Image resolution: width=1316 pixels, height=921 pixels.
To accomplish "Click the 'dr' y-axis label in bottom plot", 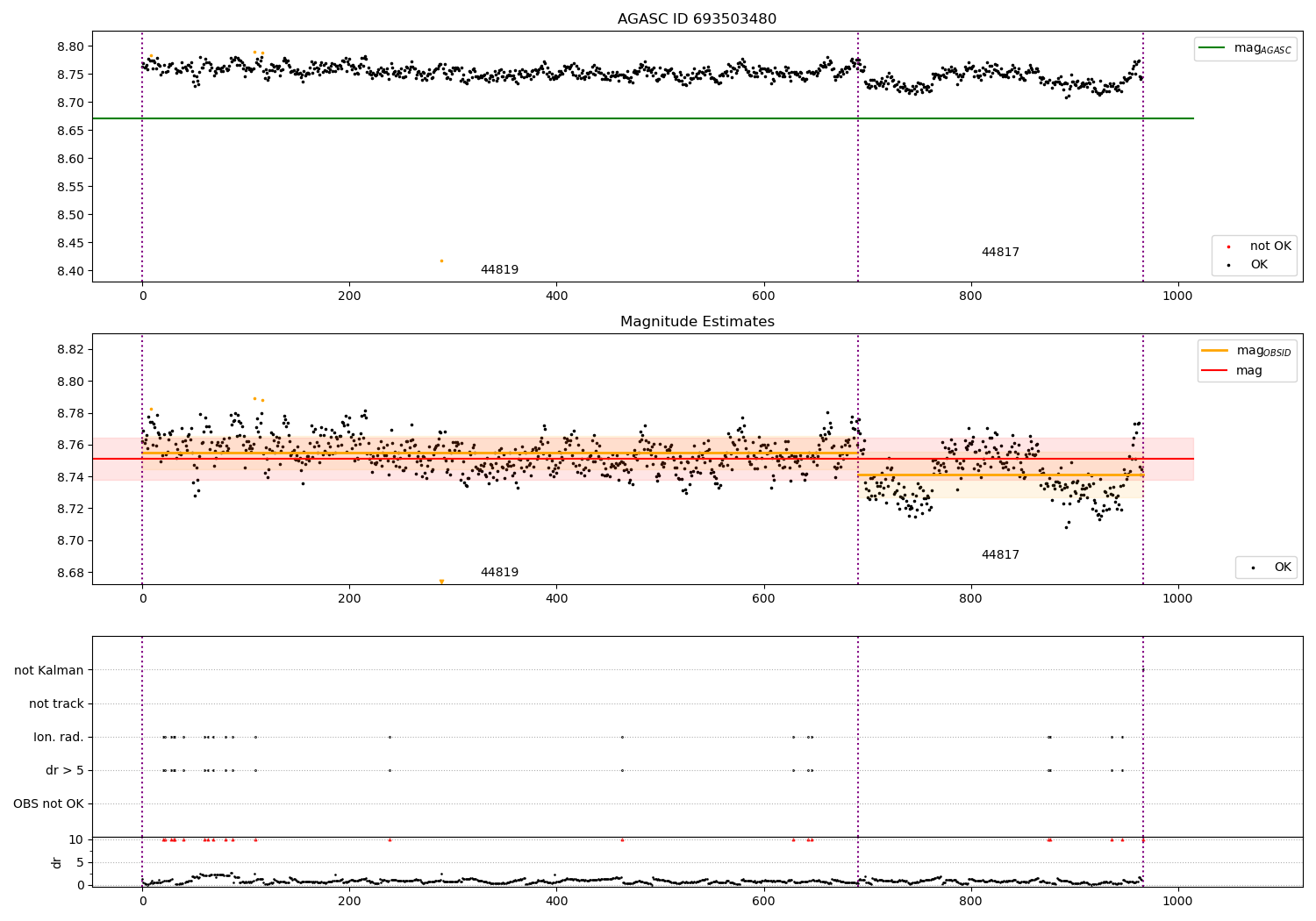I will coord(57,862).
